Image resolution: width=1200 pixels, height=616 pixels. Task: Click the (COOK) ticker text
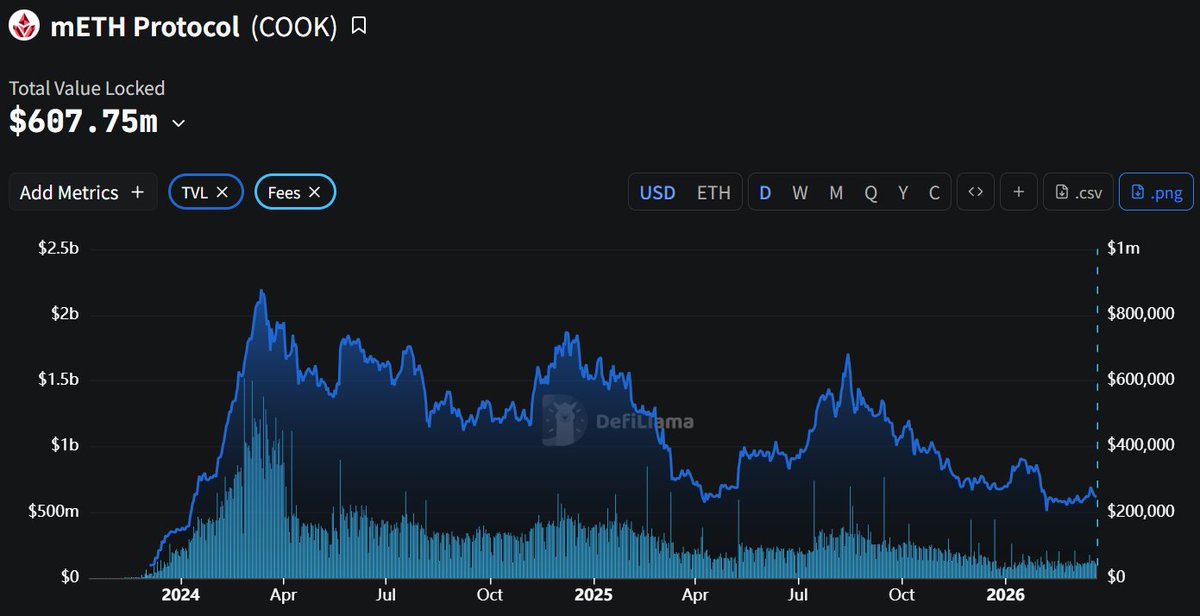(294, 26)
